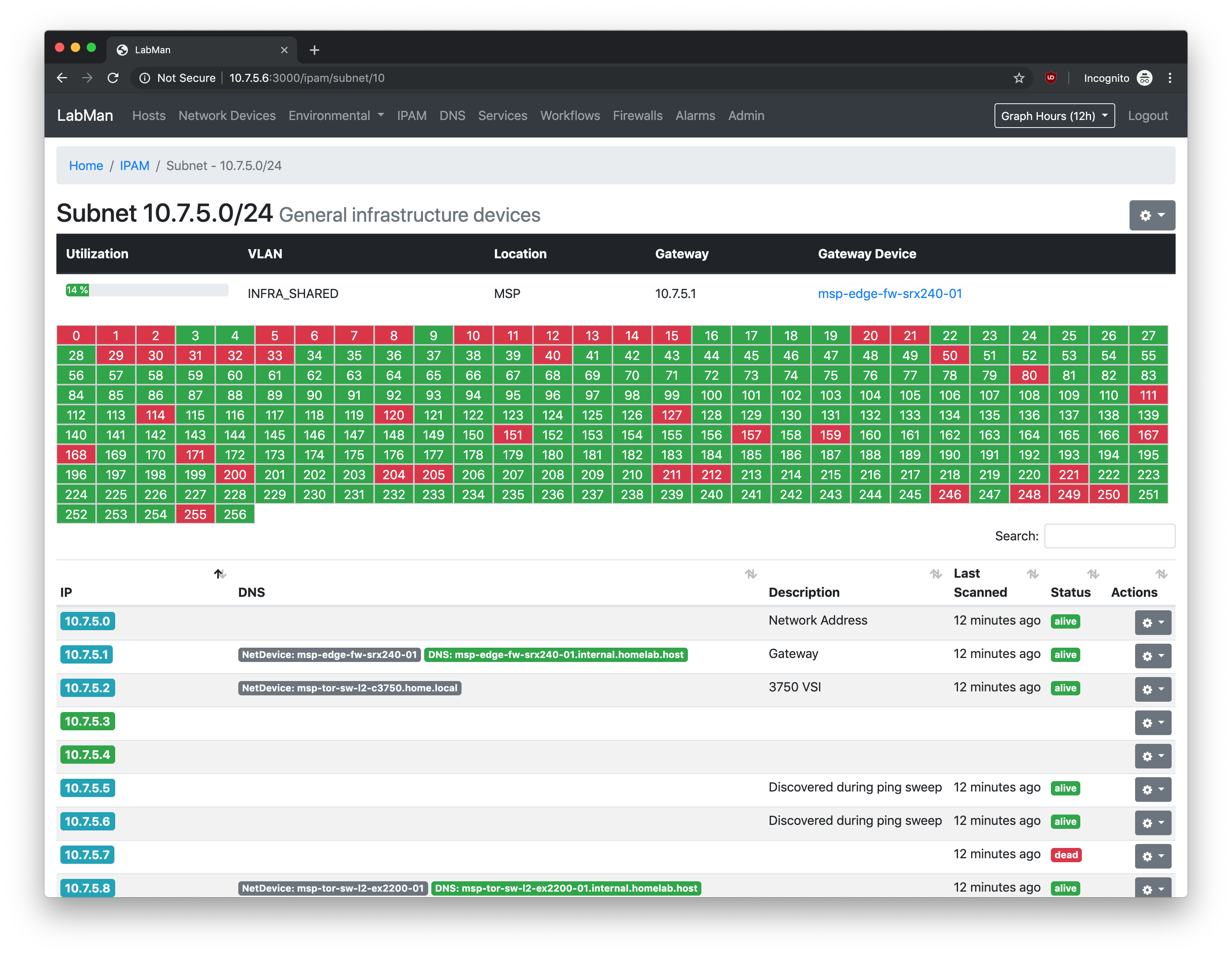The height and width of the screenshot is (956, 1232).
Task: Open a new browser tab
Action: coord(314,50)
